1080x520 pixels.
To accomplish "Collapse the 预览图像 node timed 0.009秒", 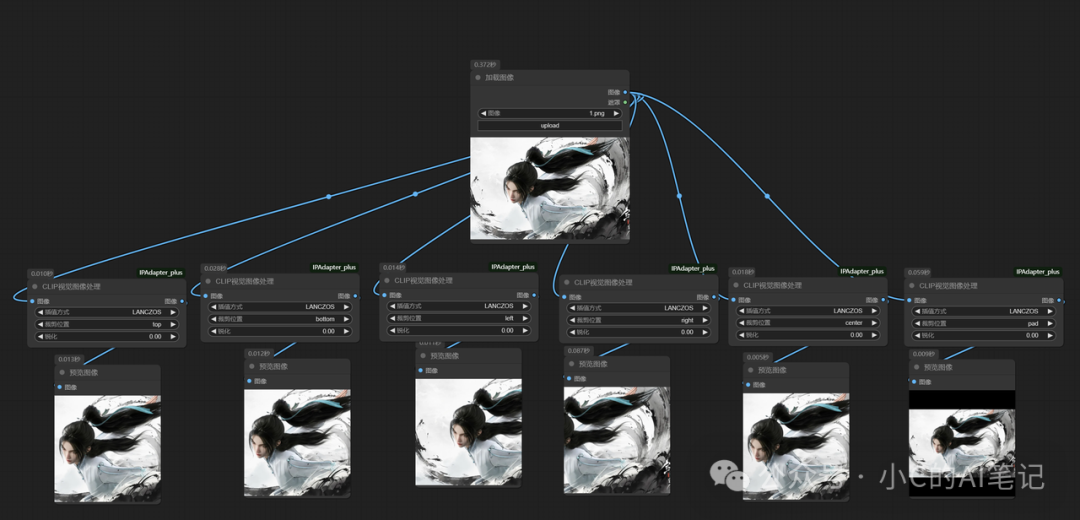I will [916, 367].
